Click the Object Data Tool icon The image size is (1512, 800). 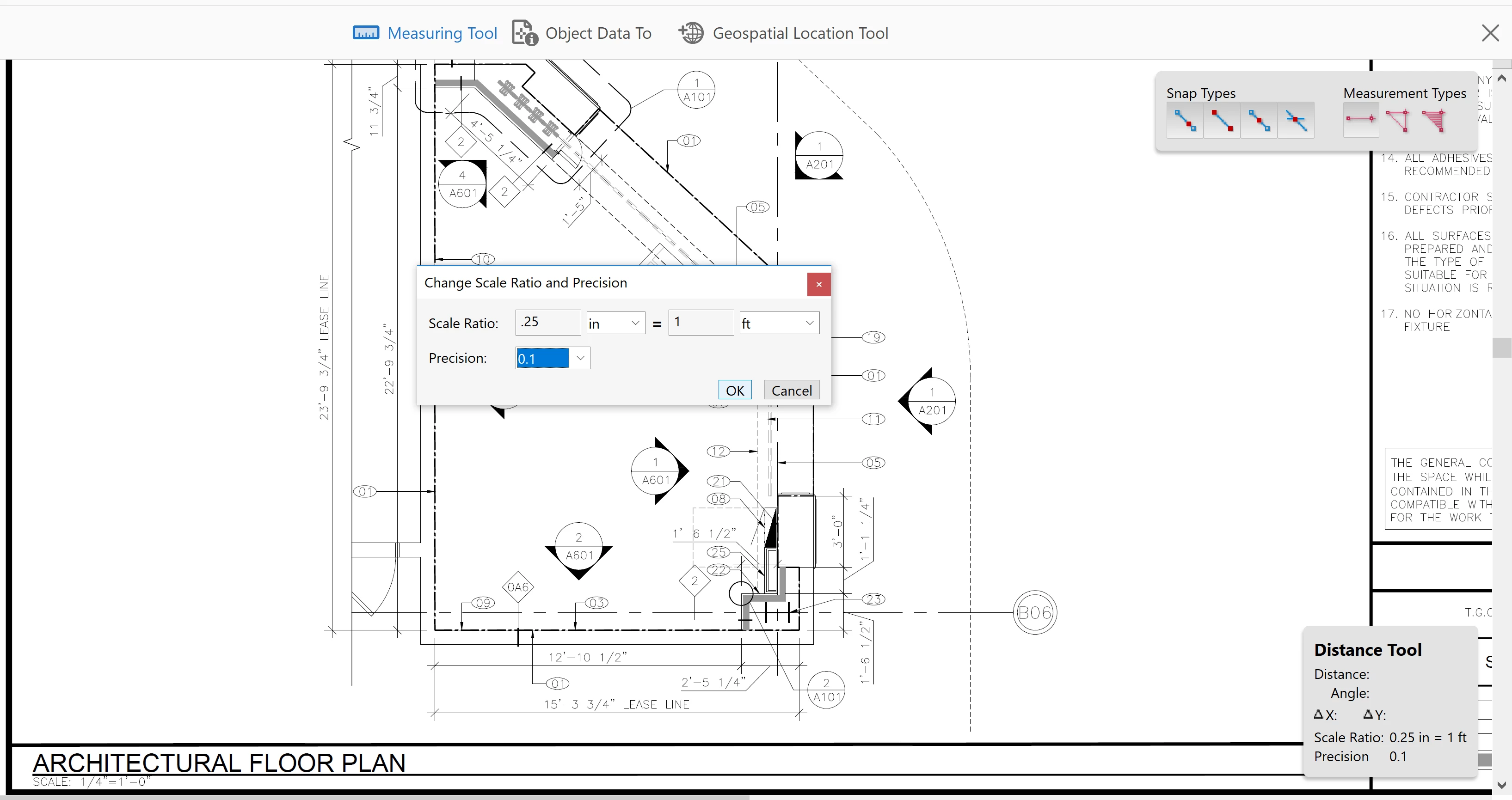524,33
